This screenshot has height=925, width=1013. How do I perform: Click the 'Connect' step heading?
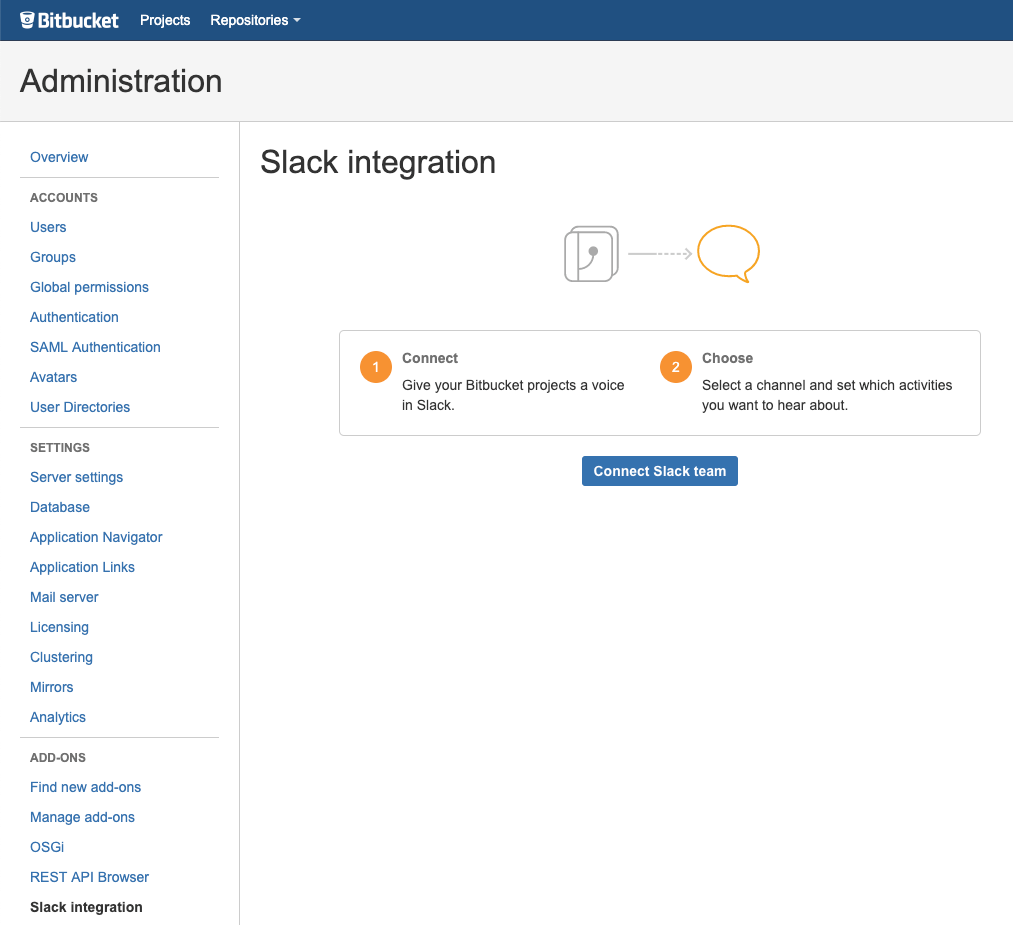430,359
